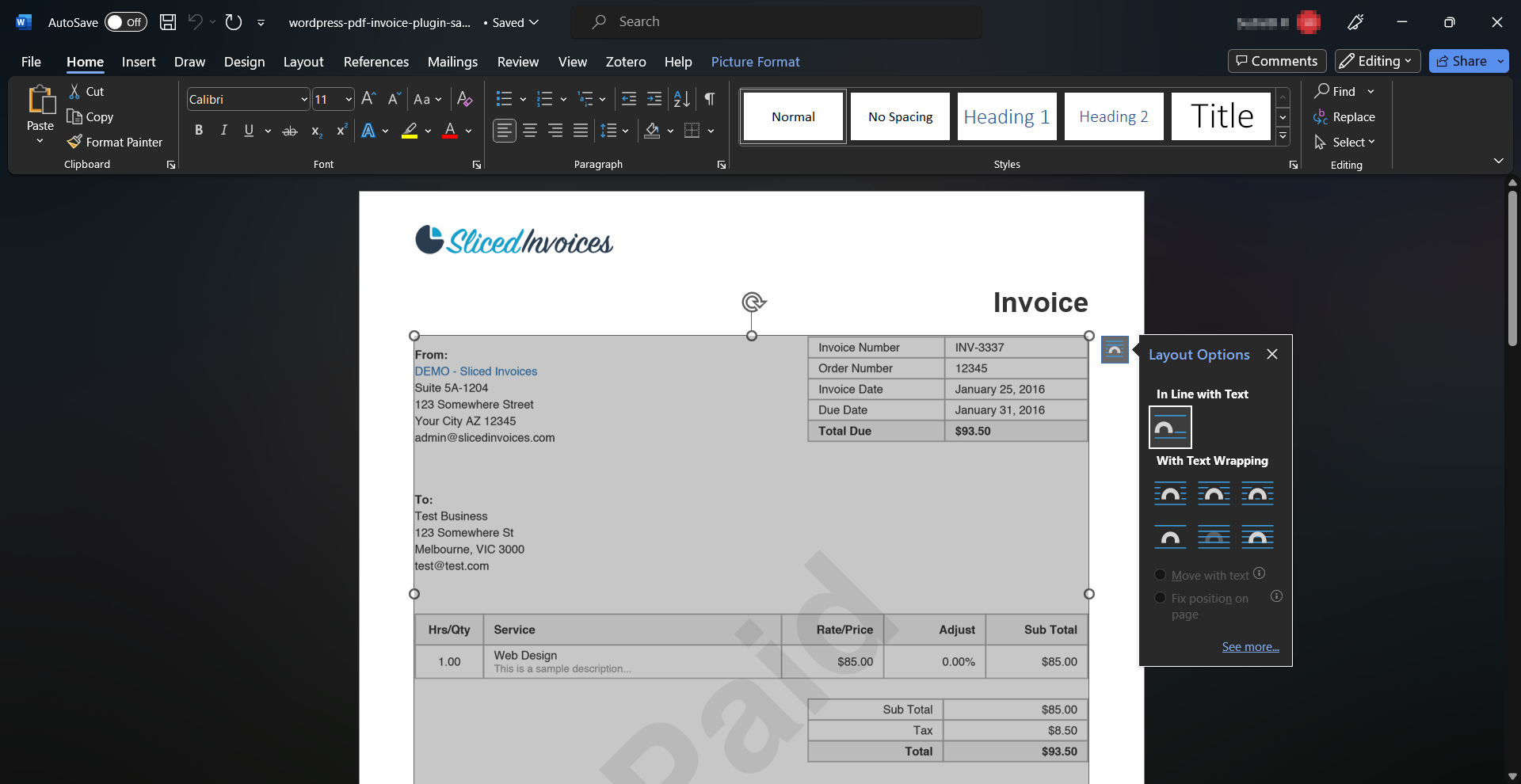The width and height of the screenshot is (1521, 784).
Task: Open the References ribbon tab
Action: 376,62
